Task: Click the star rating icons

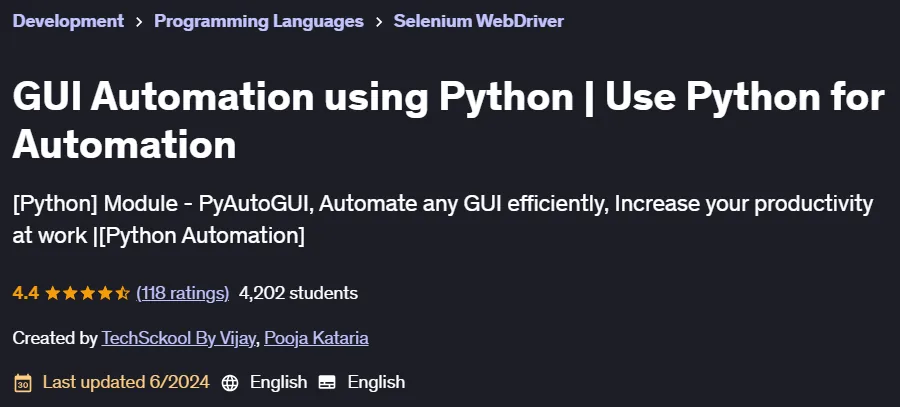Action: pos(87,293)
